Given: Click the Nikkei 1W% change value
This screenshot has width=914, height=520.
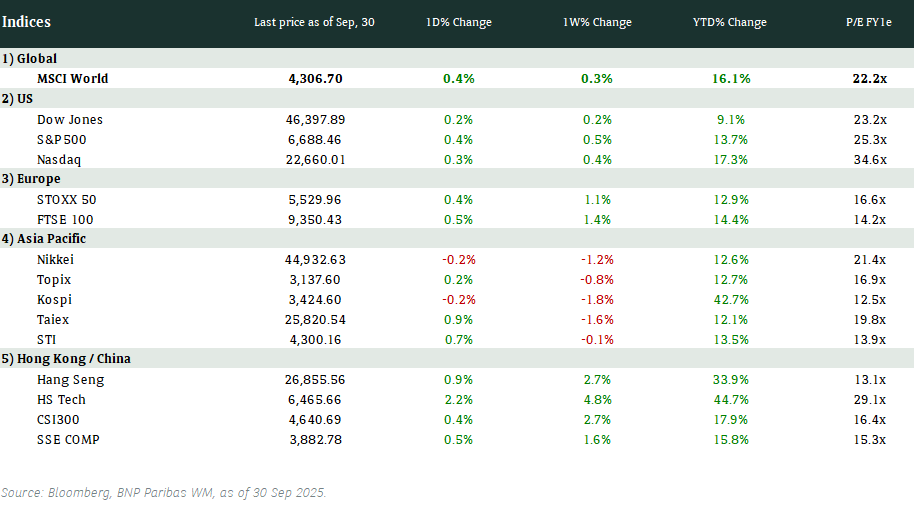Looking at the screenshot, I should (598, 259).
